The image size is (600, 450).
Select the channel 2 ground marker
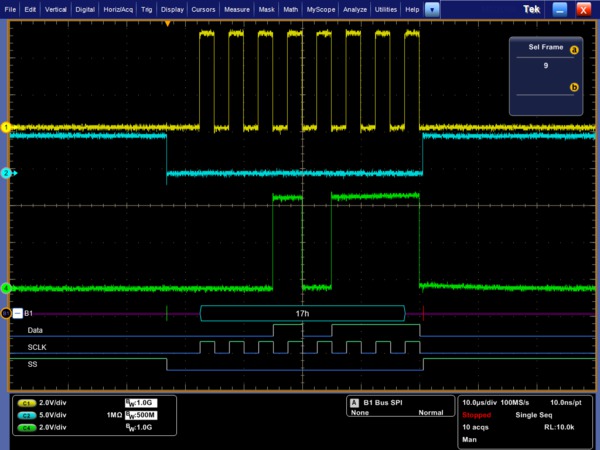click(x=5, y=173)
